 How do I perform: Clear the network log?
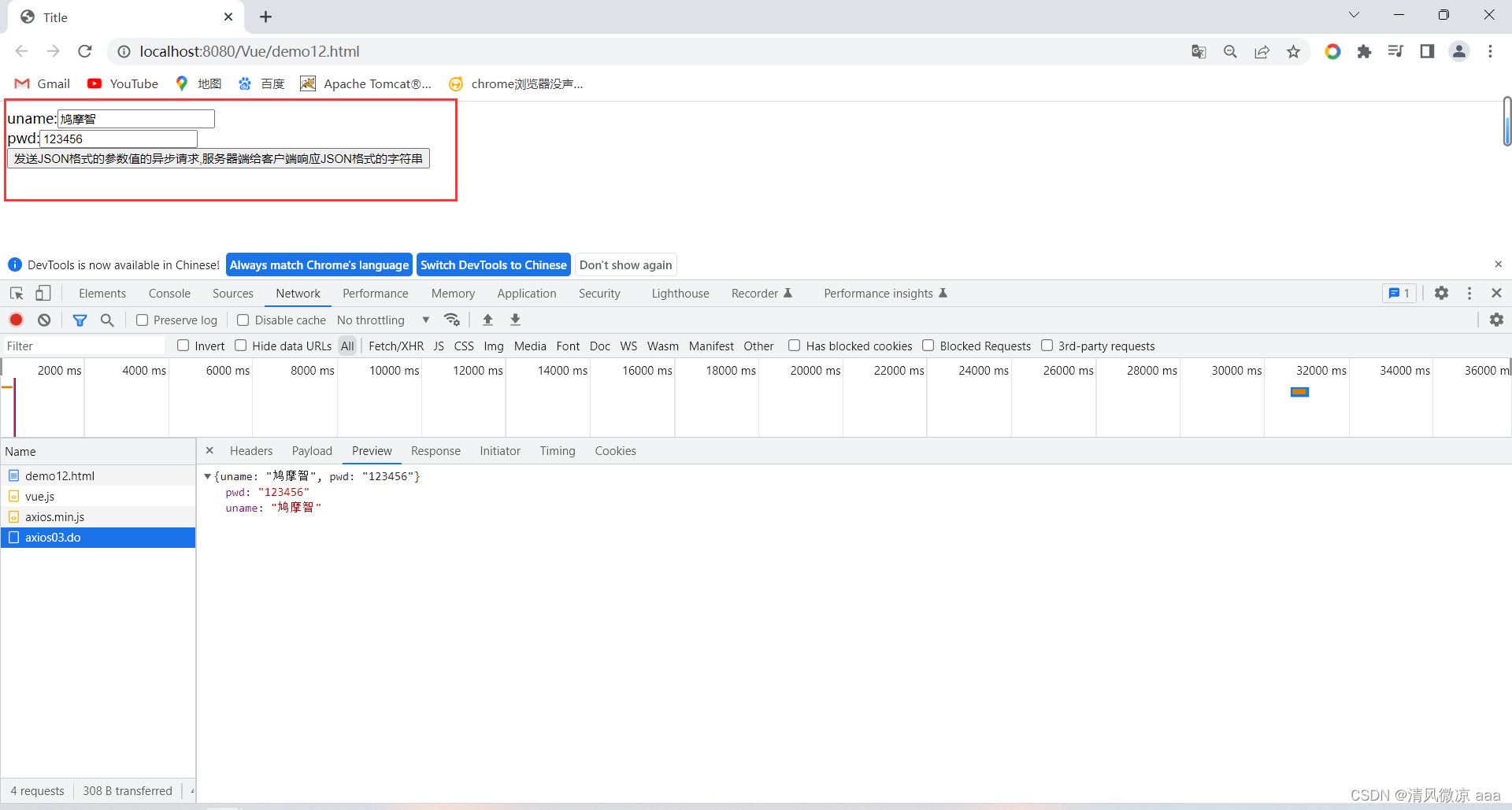[x=44, y=320]
